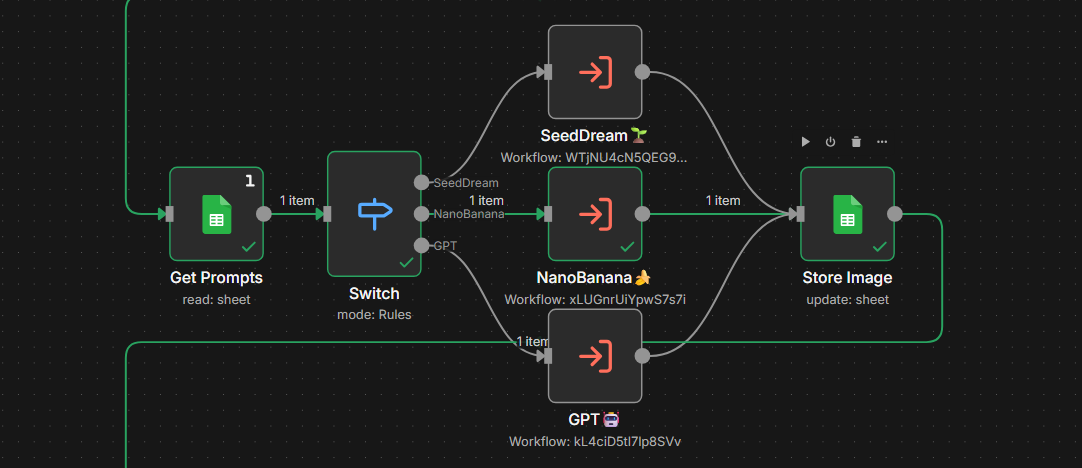Viewport: 1082px width, 468px height.
Task: Click the NanoBanana output connector on Switch
Action: (422, 214)
